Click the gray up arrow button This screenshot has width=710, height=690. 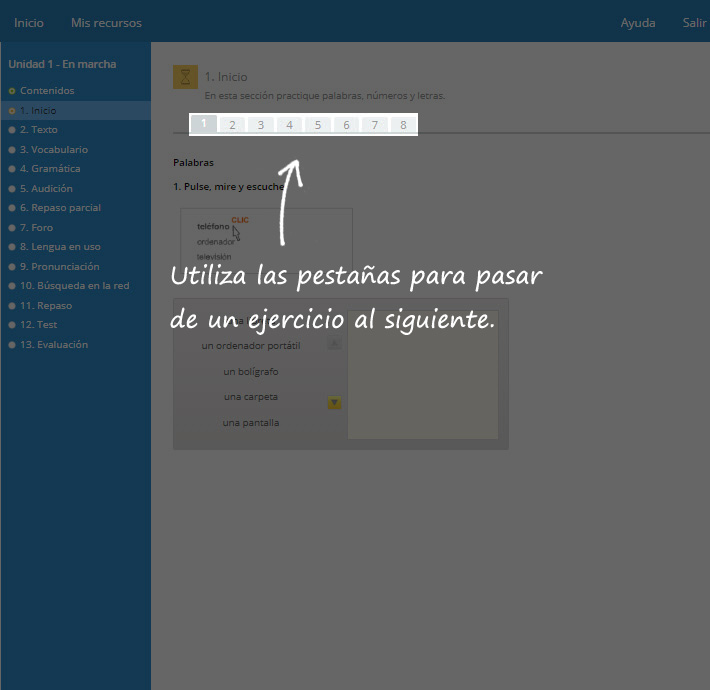(335, 344)
